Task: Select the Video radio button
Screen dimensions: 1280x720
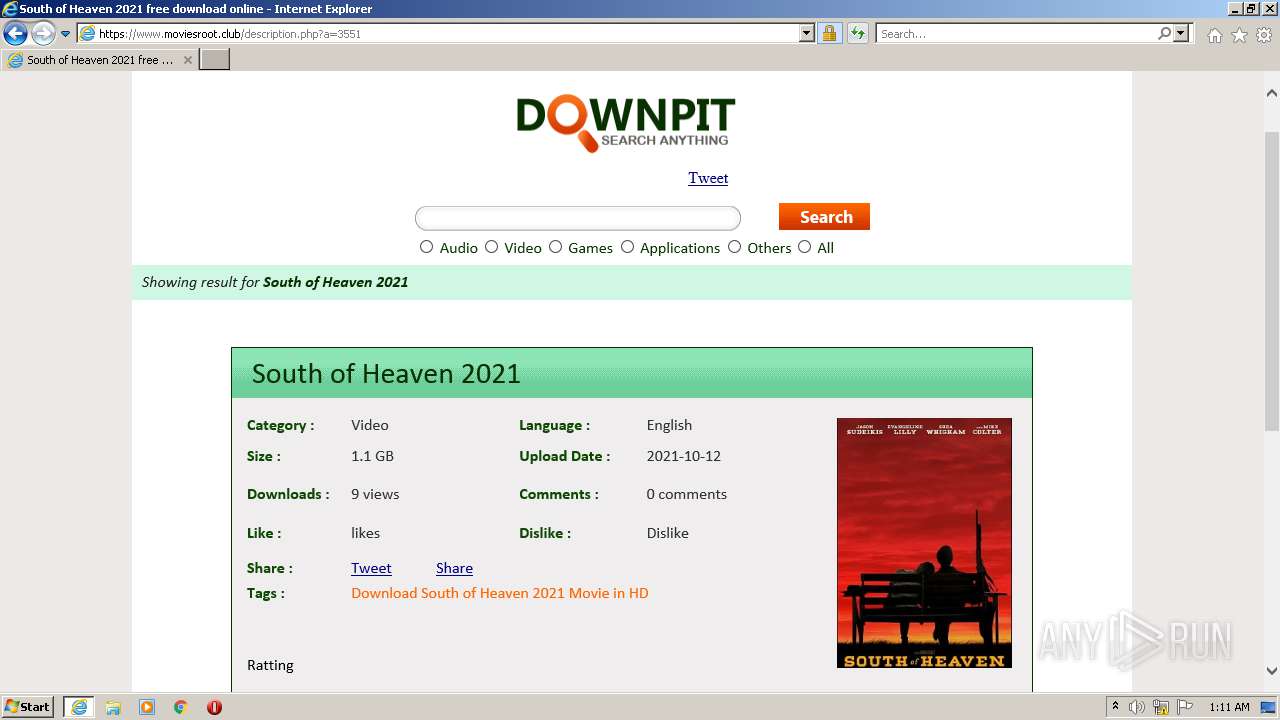Action: pos(492,247)
